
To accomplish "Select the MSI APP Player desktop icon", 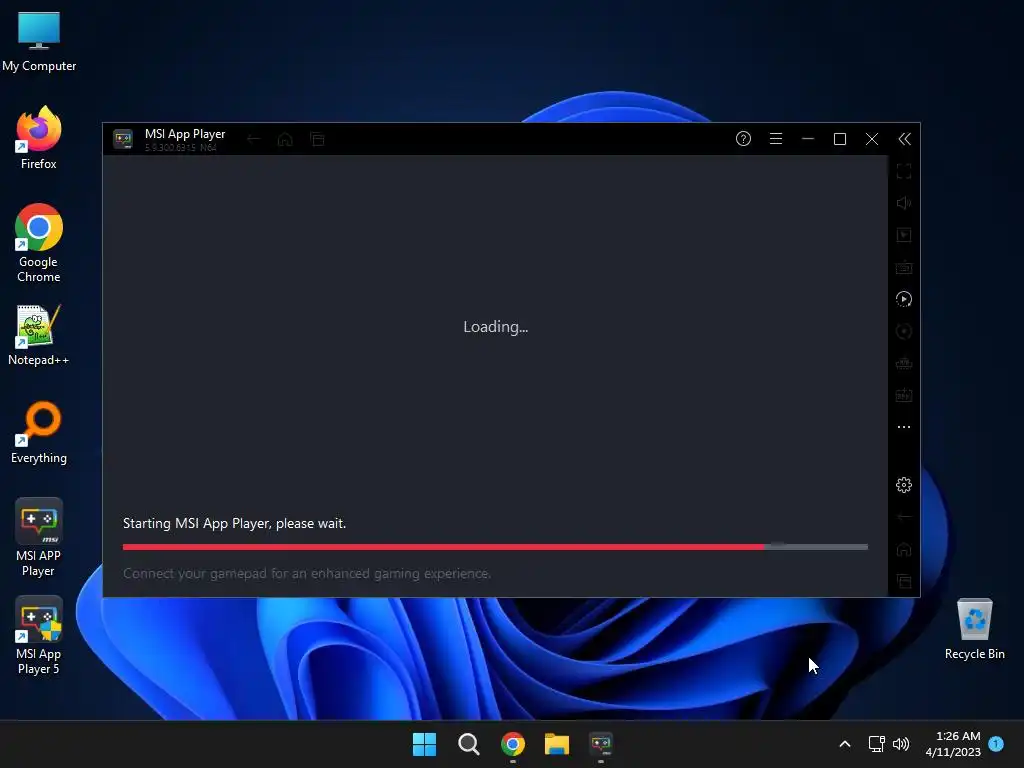I will click(x=39, y=537).
